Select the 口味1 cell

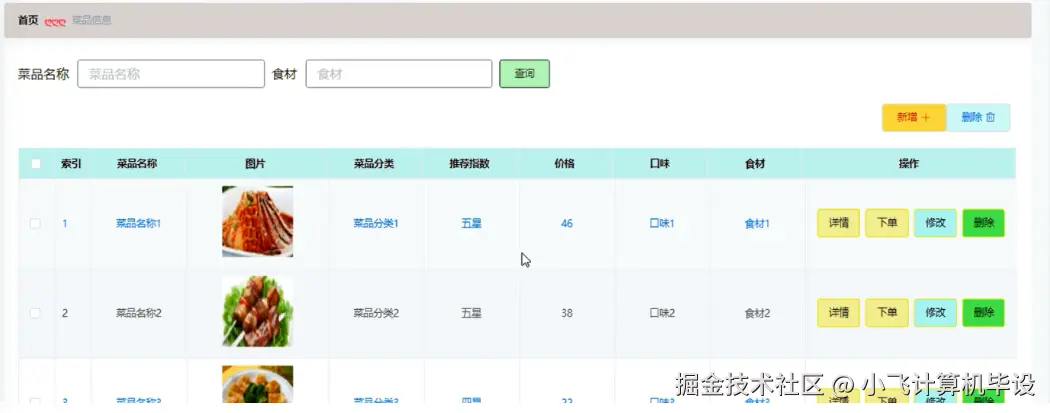click(x=662, y=224)
